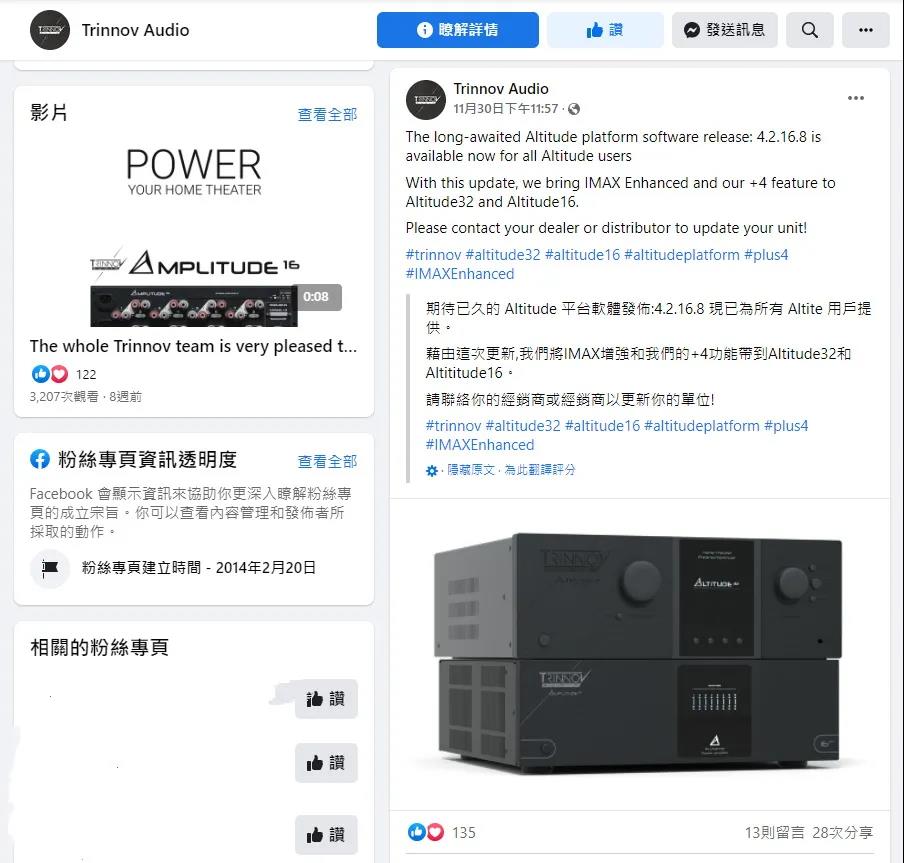The image size is (904, 863).
Task: Open the 13則留言 comments count
Action: tap(774, 832)
